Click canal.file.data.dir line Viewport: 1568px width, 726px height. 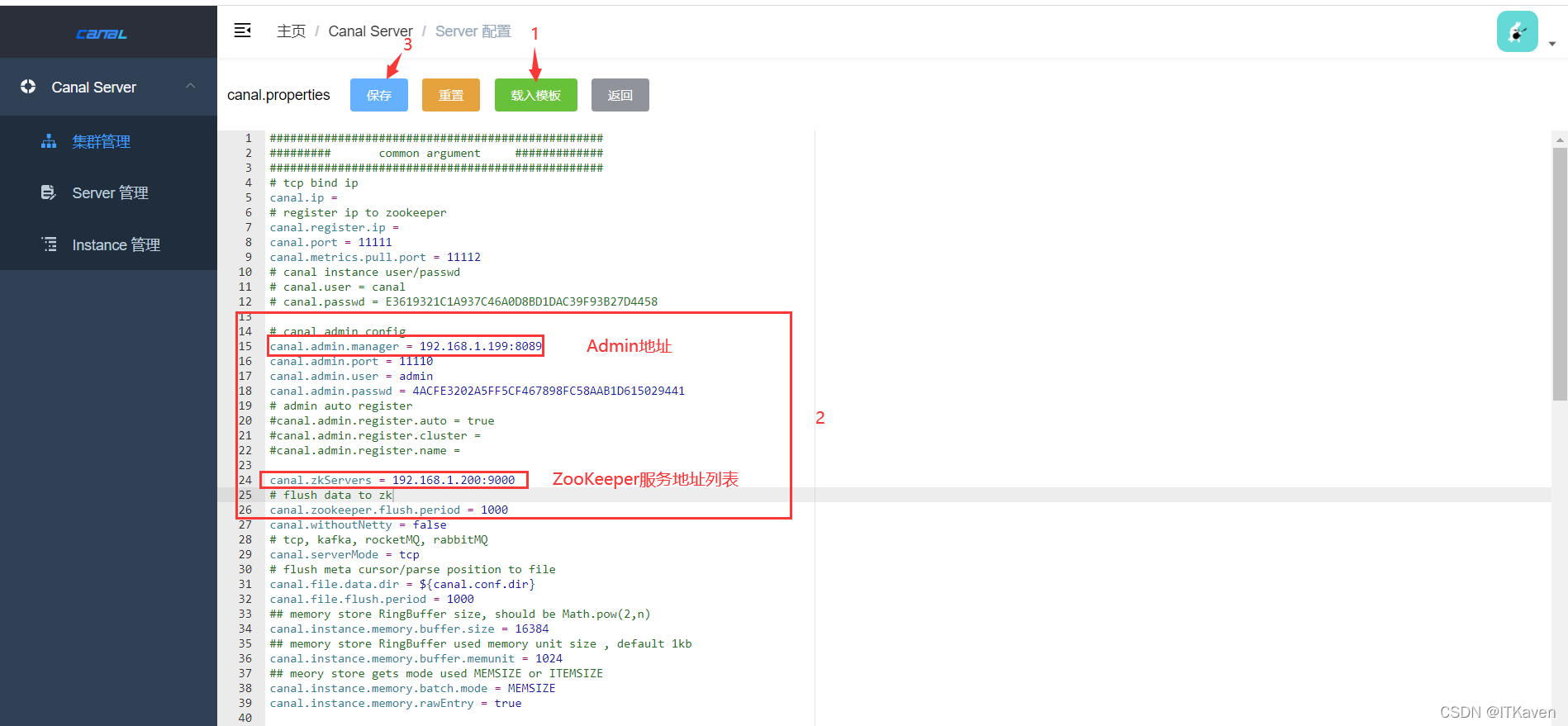tap(402, 584)
